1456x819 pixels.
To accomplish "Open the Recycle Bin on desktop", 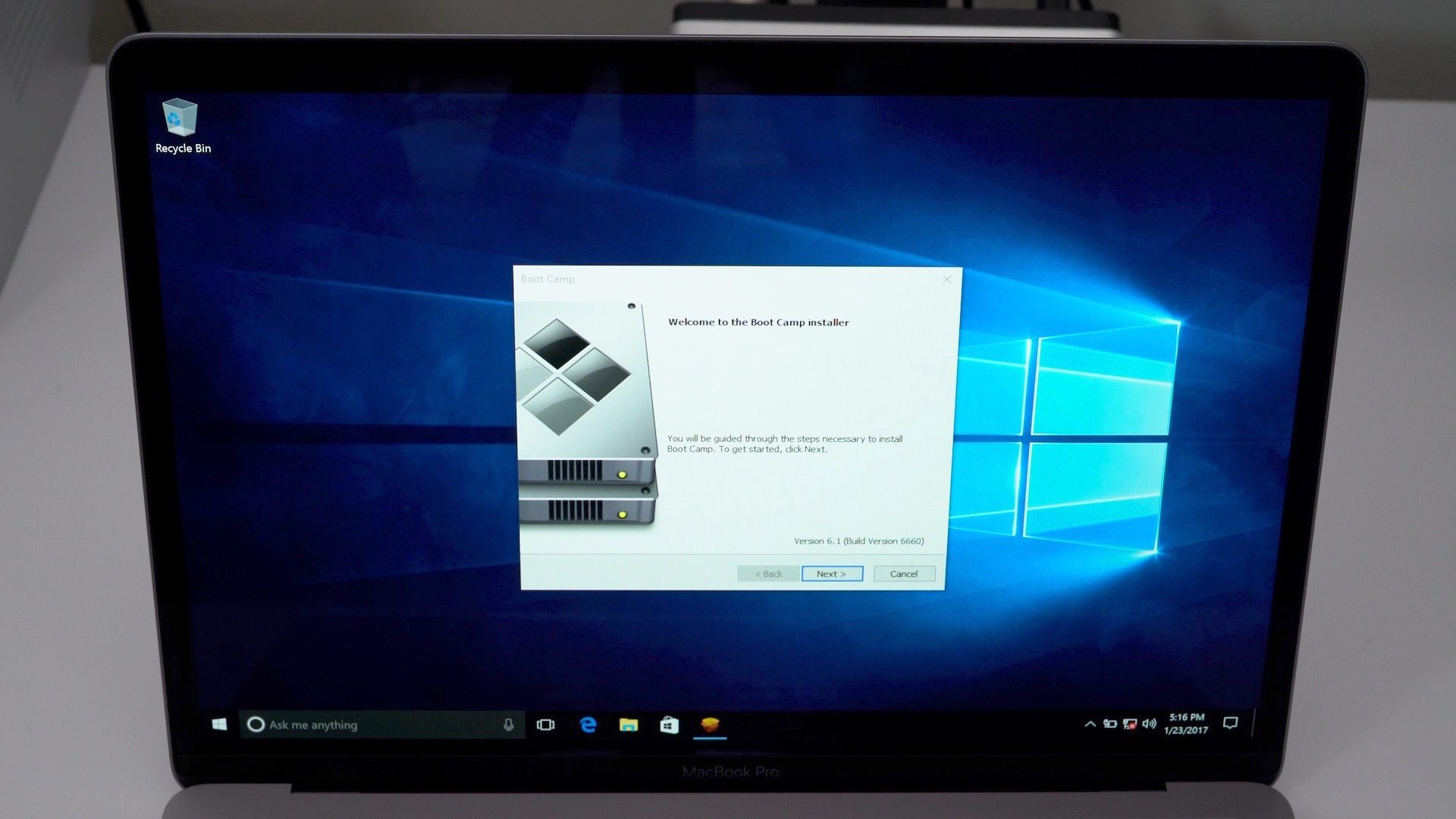I will coord(181,119).
